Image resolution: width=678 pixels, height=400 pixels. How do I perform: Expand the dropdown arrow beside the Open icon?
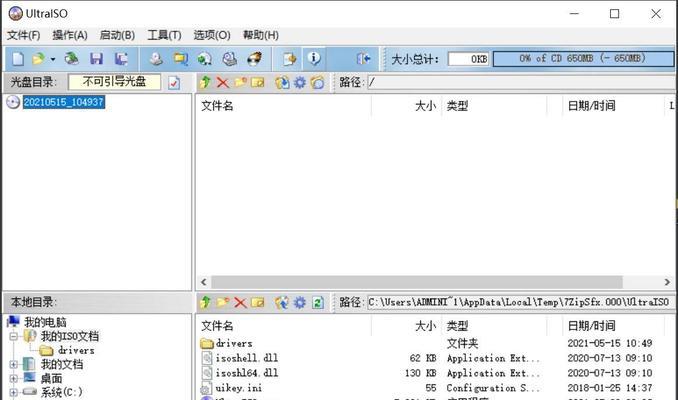pos(53,59)
